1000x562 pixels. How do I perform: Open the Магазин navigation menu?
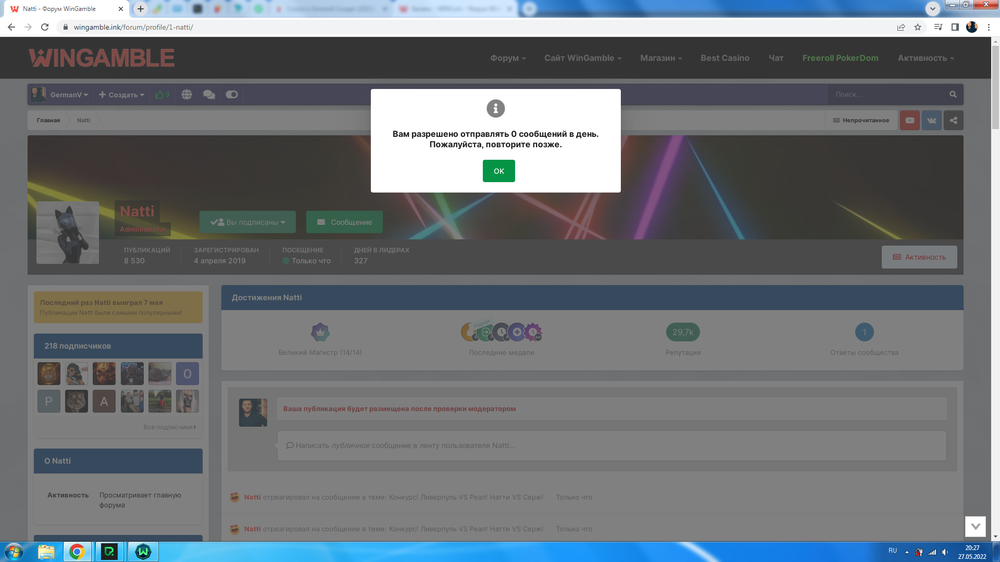(x=660, y=58)
